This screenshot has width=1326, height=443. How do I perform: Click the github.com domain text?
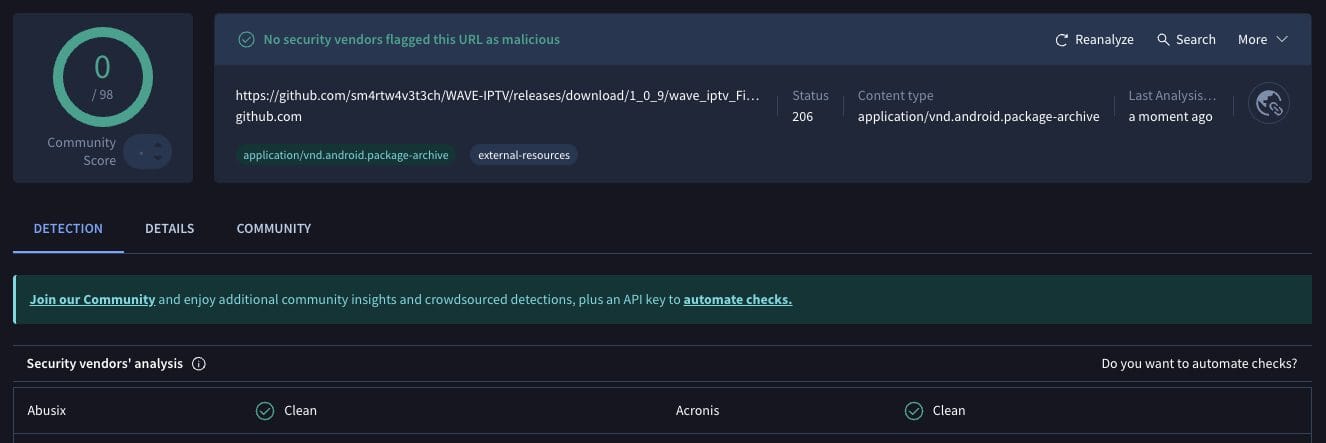[268, 117]
